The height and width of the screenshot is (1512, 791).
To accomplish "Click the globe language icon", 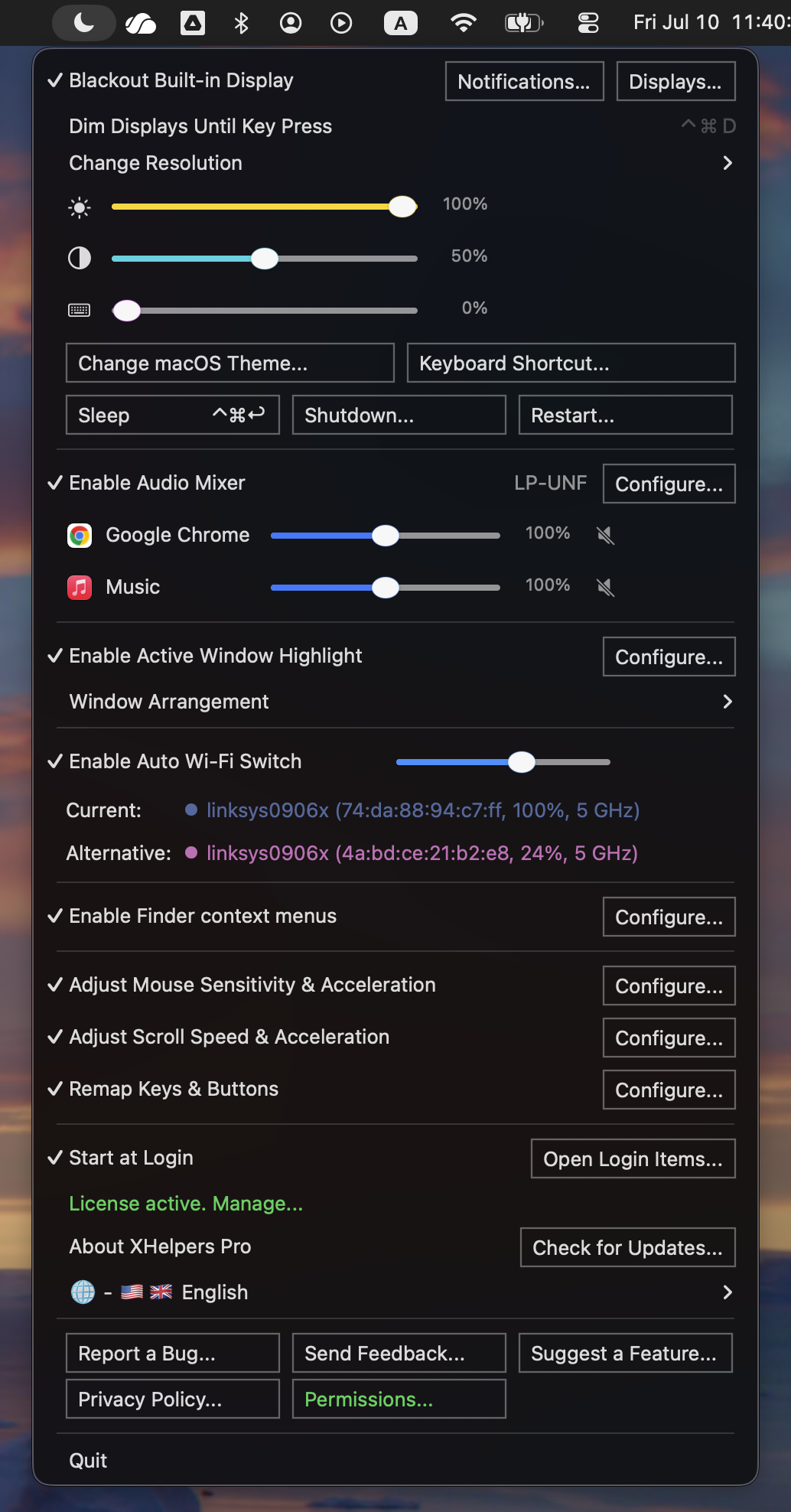I will tap(83, 1292).
